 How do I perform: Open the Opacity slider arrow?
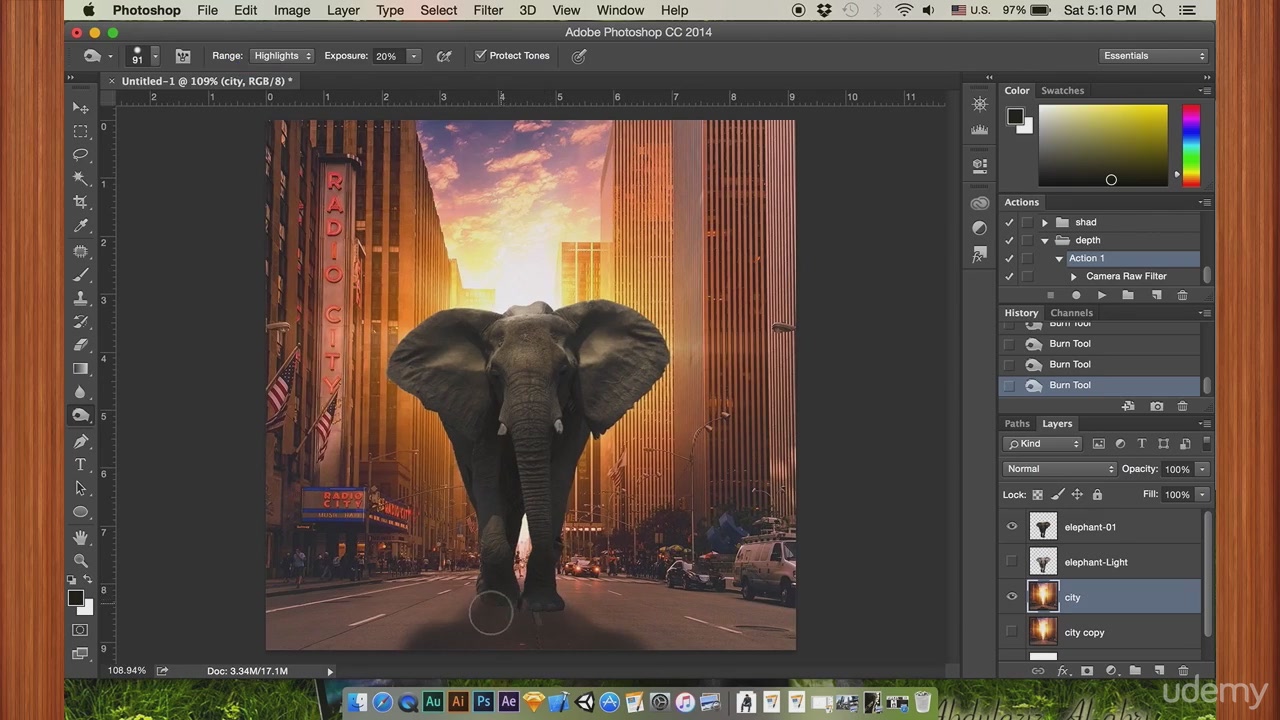tap(1202, 469)
